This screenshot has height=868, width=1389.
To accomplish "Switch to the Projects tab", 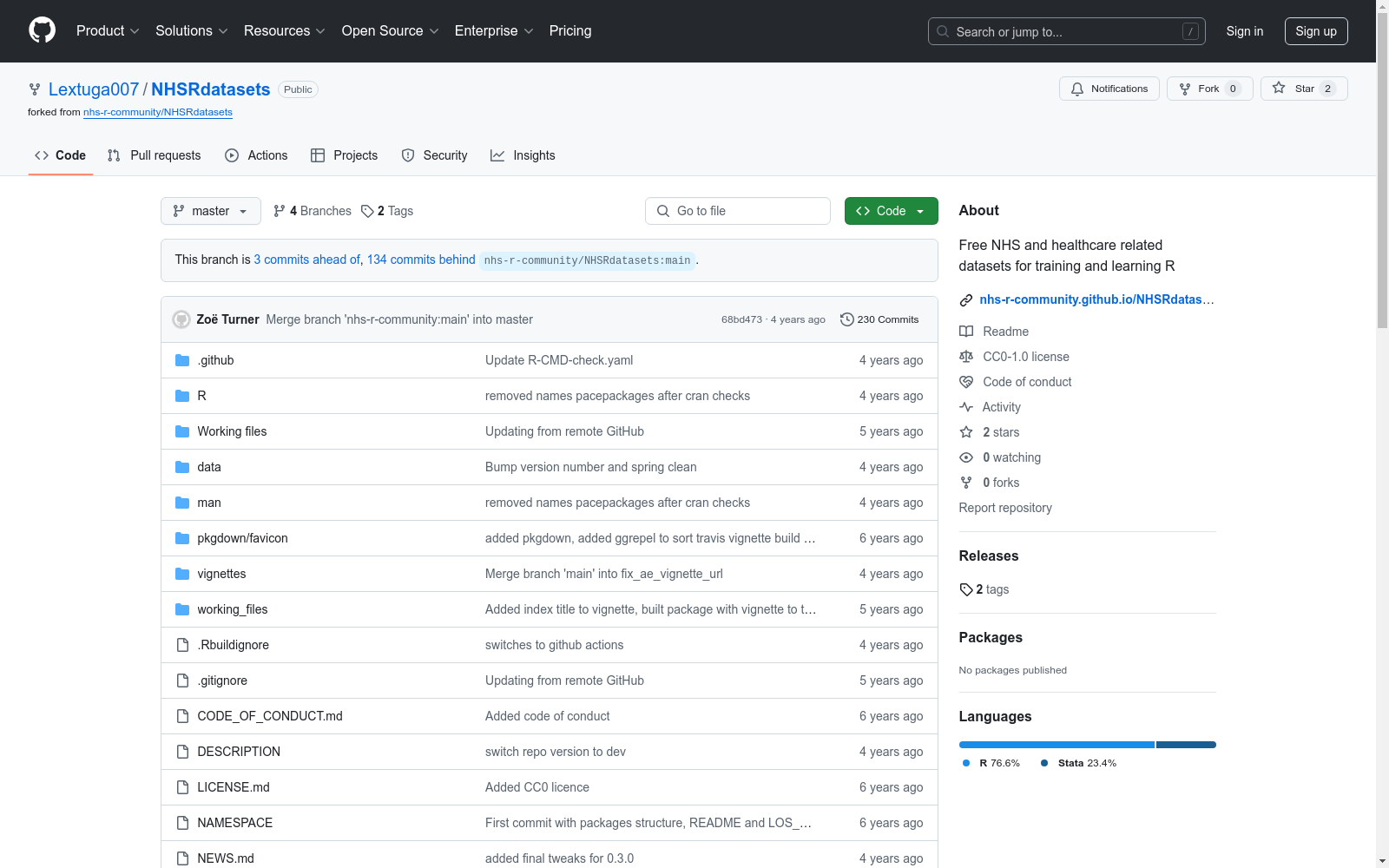I will pos(345,155).
